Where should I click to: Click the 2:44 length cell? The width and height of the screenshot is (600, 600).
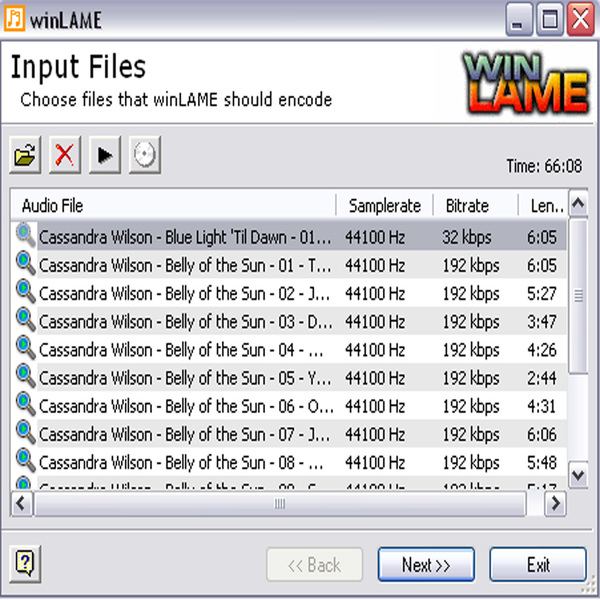point(541,378)
